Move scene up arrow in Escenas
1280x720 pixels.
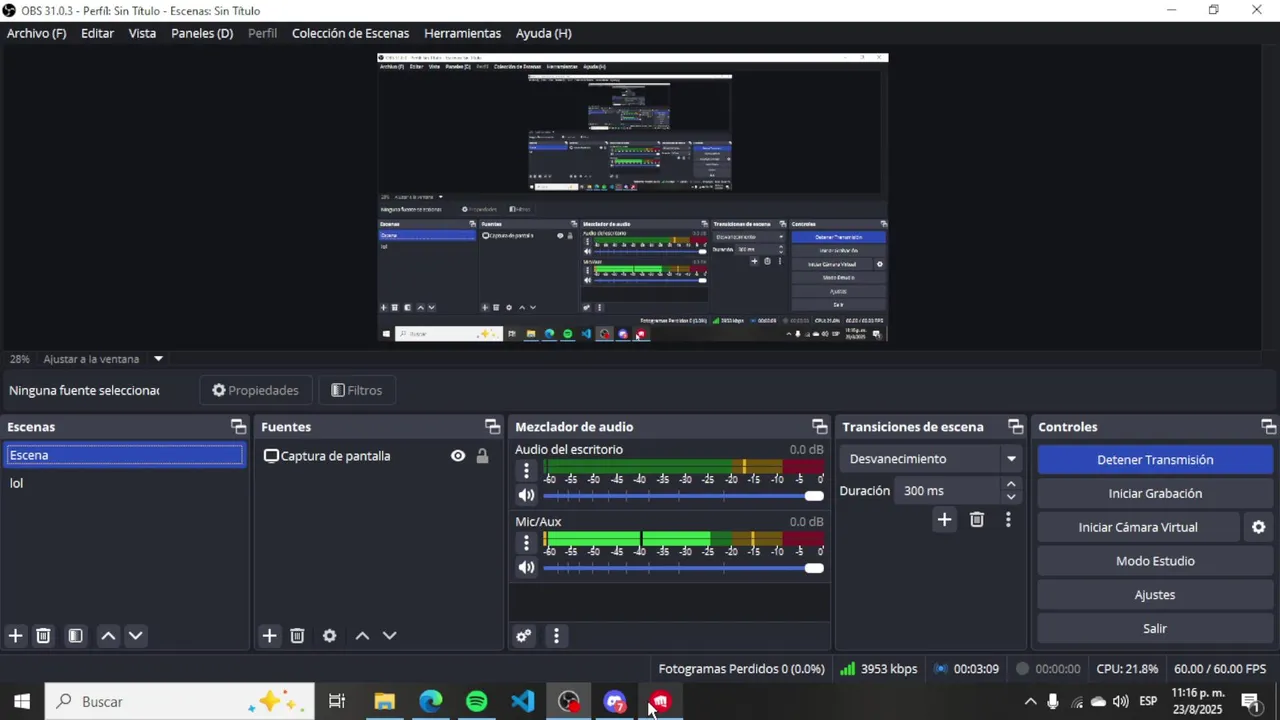(108, 636)
